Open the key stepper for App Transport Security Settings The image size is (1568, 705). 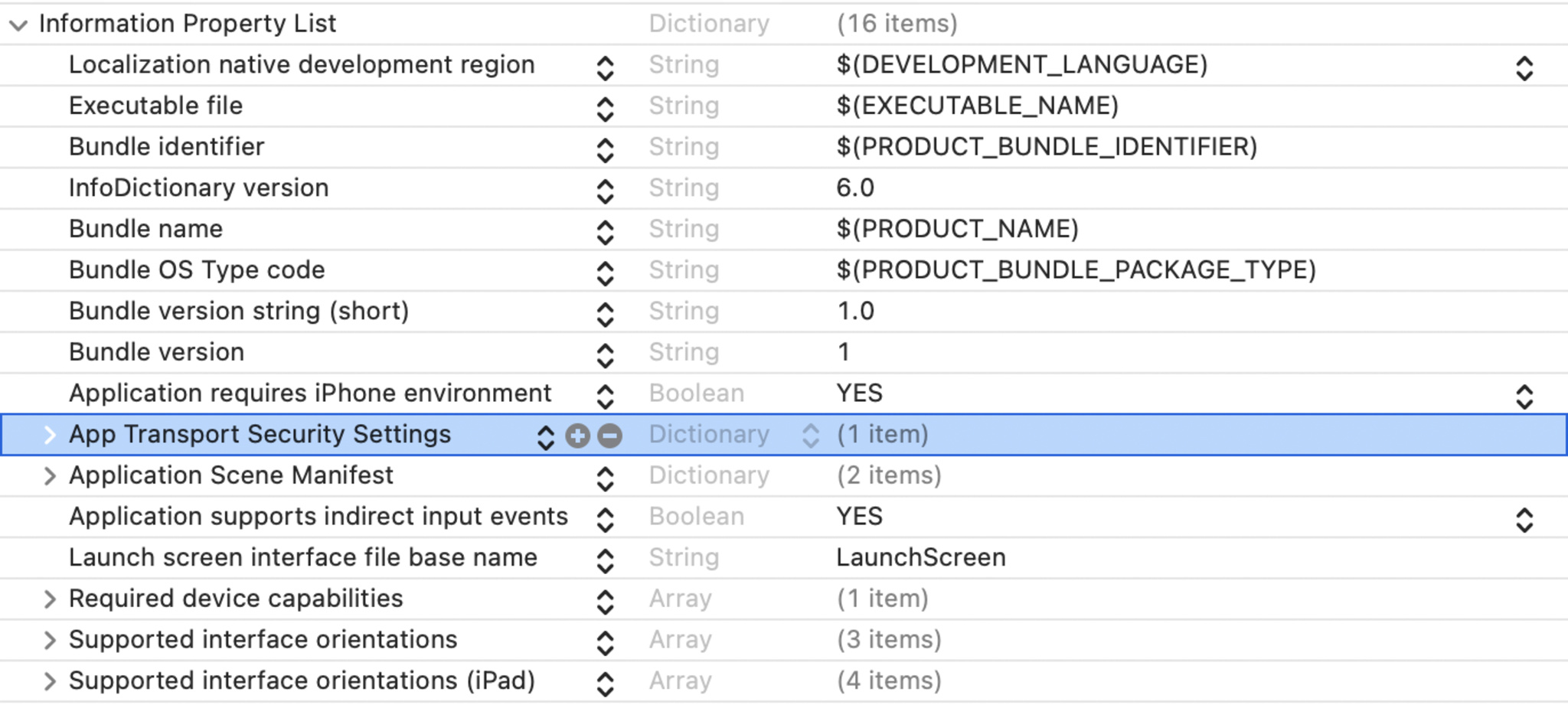pyautogui.click(x=545, y=437)
